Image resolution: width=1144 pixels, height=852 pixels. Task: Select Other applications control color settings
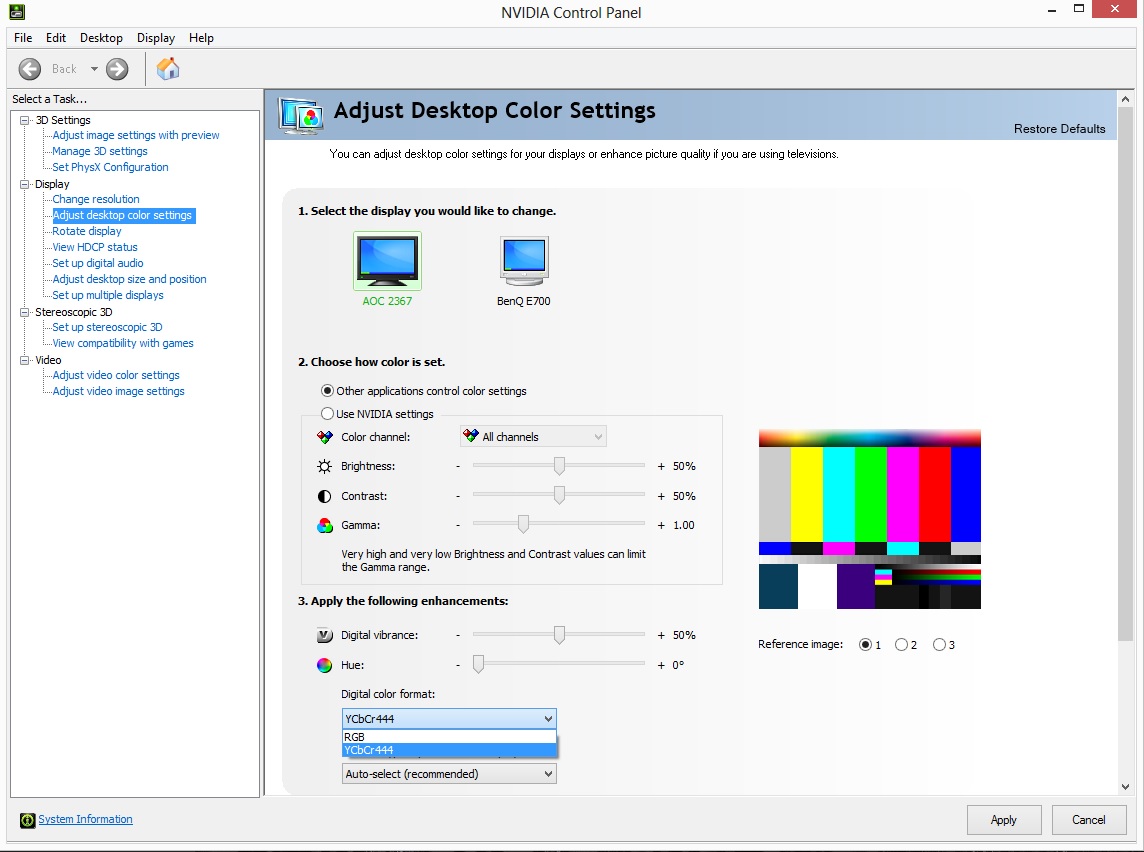(x=327, y=391)
